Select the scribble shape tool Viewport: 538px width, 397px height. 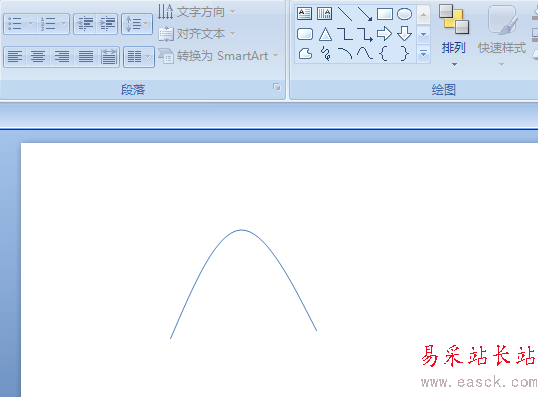325,54
